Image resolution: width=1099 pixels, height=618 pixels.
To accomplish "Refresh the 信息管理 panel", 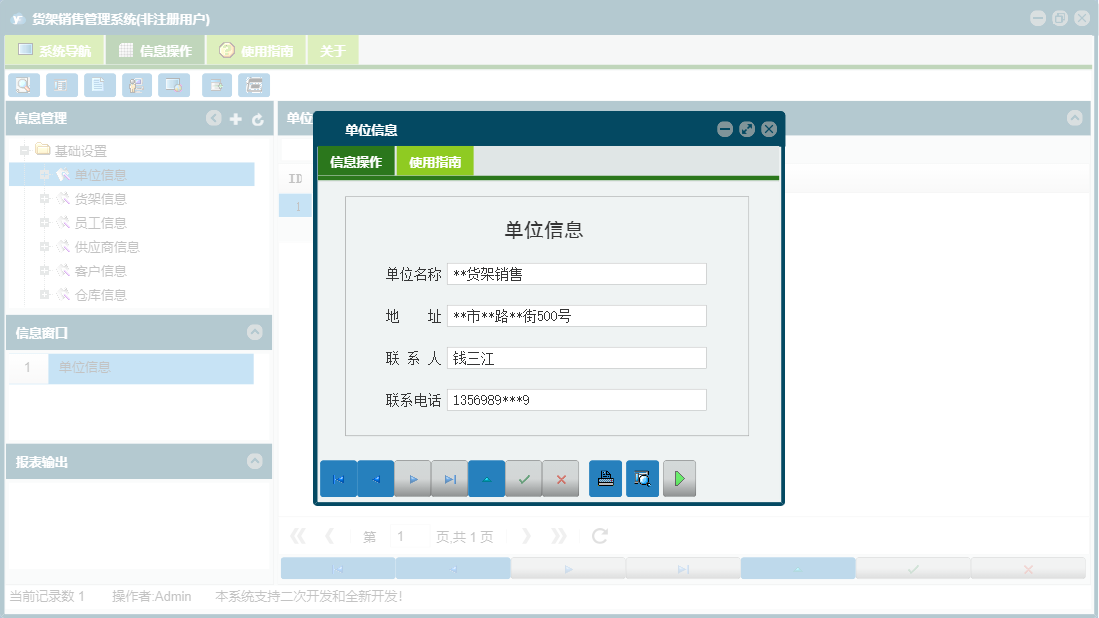I will (x=257, y=118).
